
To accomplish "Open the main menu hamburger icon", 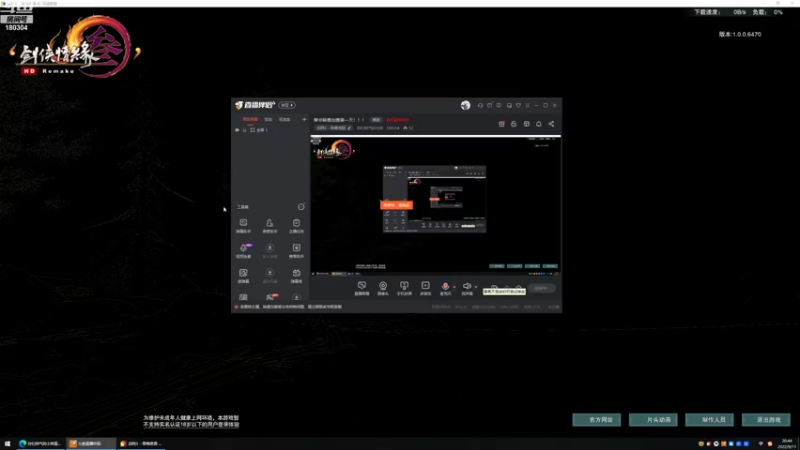I will pos(528,105).
